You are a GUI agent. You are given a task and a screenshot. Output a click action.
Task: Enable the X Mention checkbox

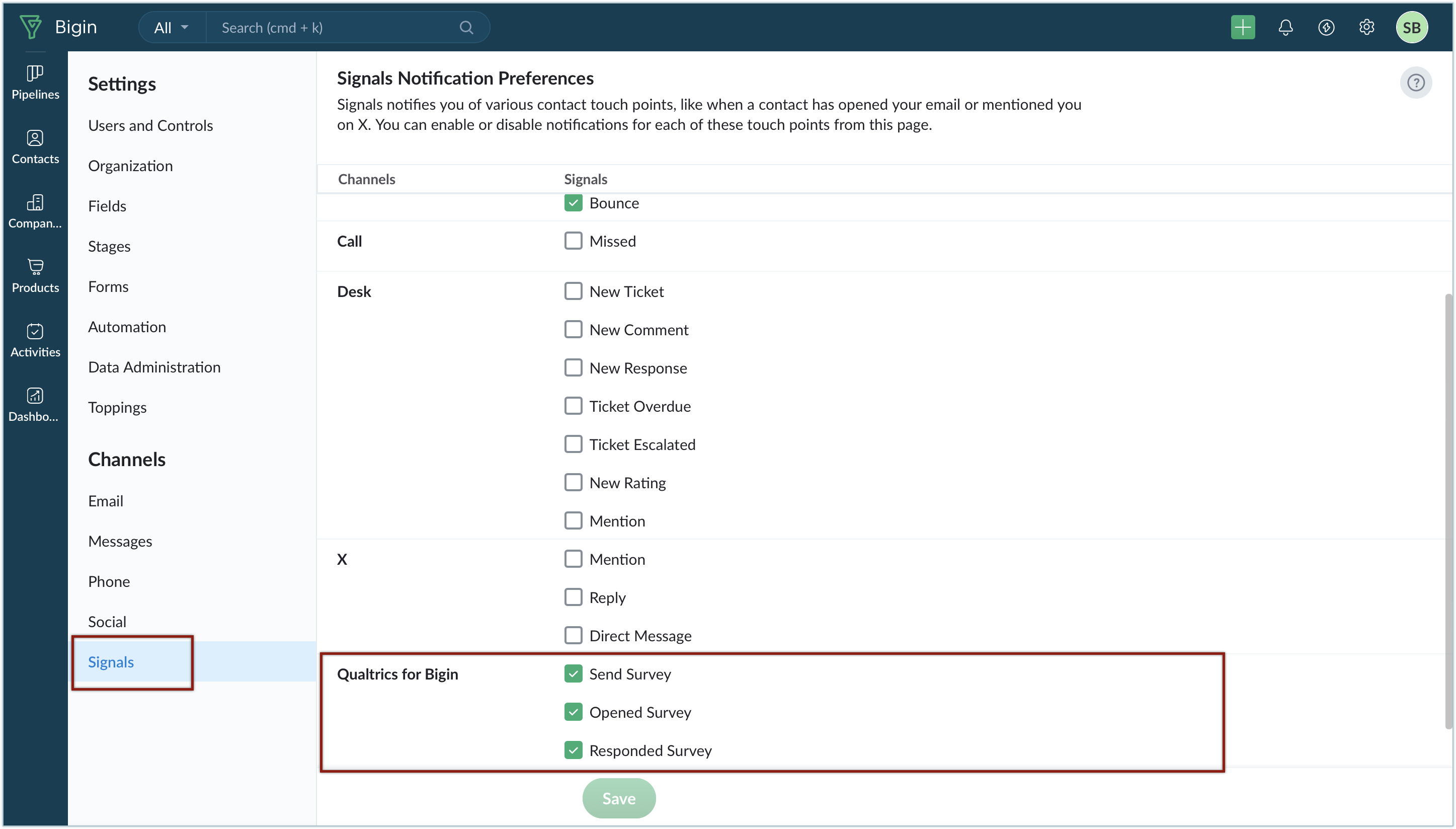click(x=573, y=559)
